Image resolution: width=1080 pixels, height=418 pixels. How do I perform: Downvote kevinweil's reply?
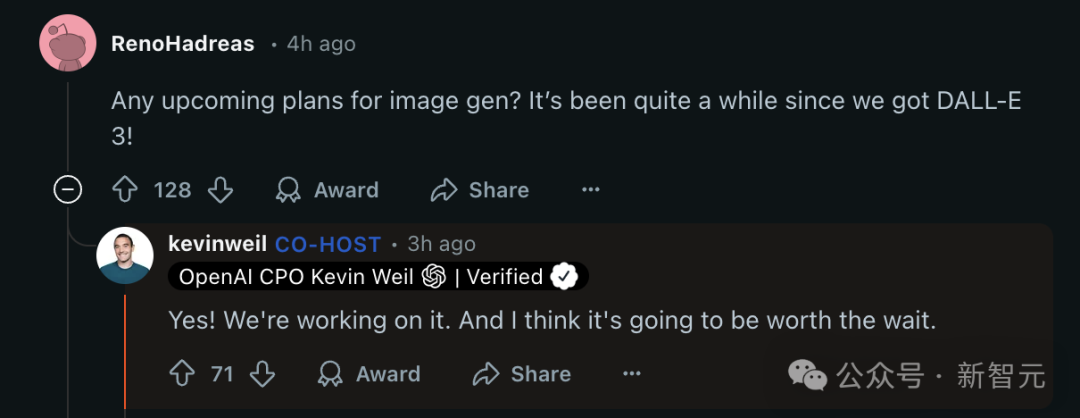pyautogui.click(x=262, y=374)
